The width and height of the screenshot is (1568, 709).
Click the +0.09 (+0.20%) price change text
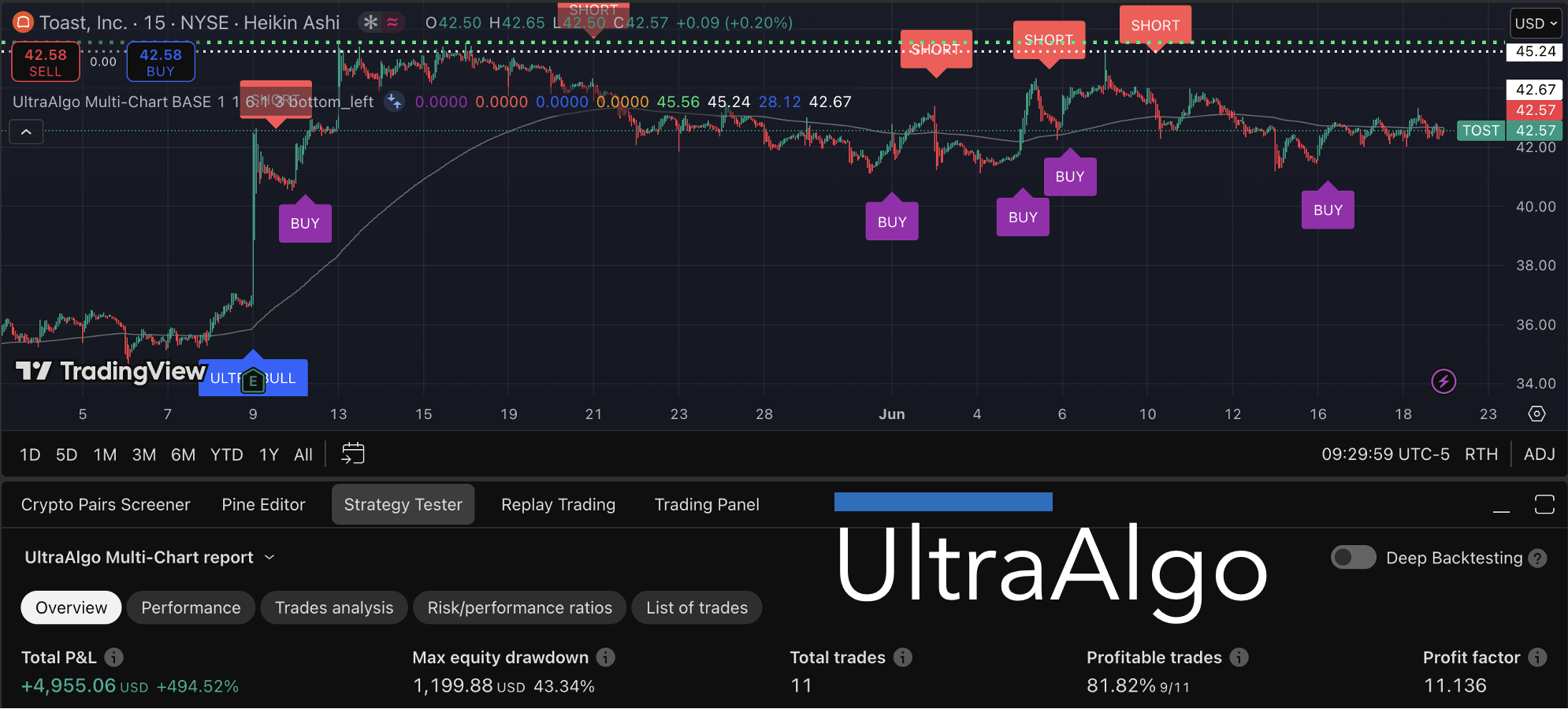(x=734, y=23)
